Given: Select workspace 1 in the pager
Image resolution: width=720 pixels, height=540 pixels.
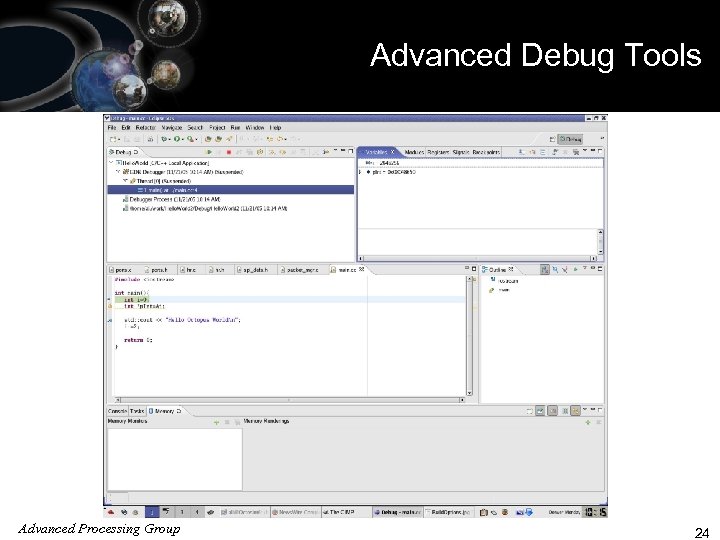Looking at the screenshot, I should click(x=152, y=512).
